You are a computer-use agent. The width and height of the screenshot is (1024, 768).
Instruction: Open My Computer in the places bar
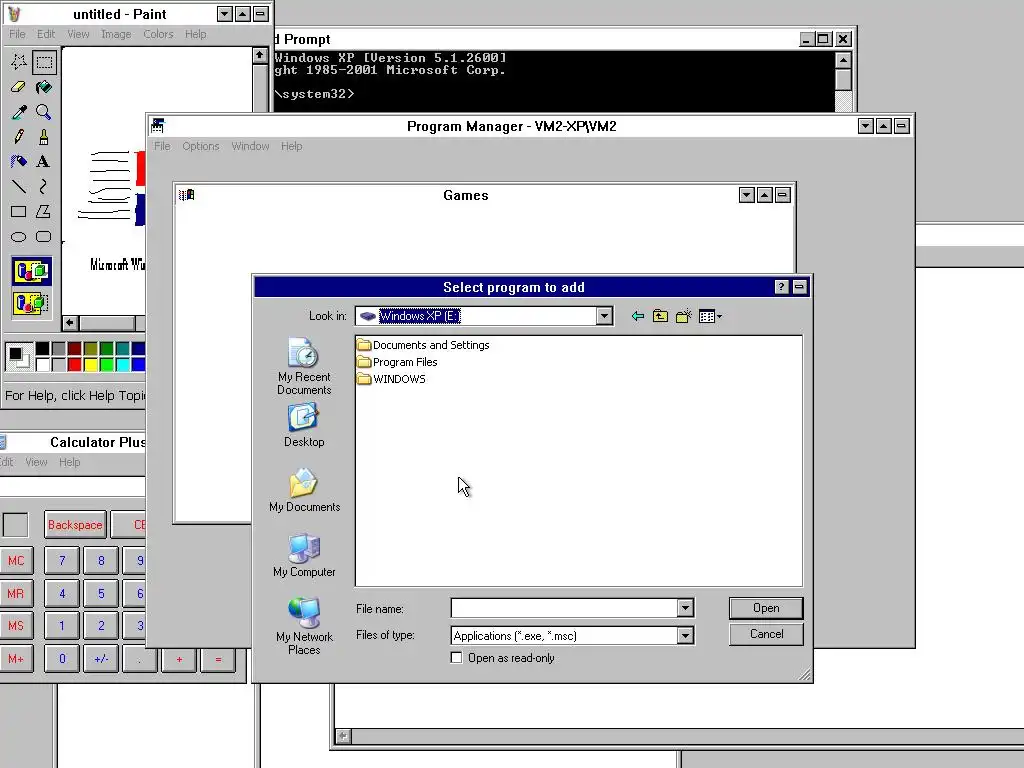(x=304, y=555)
